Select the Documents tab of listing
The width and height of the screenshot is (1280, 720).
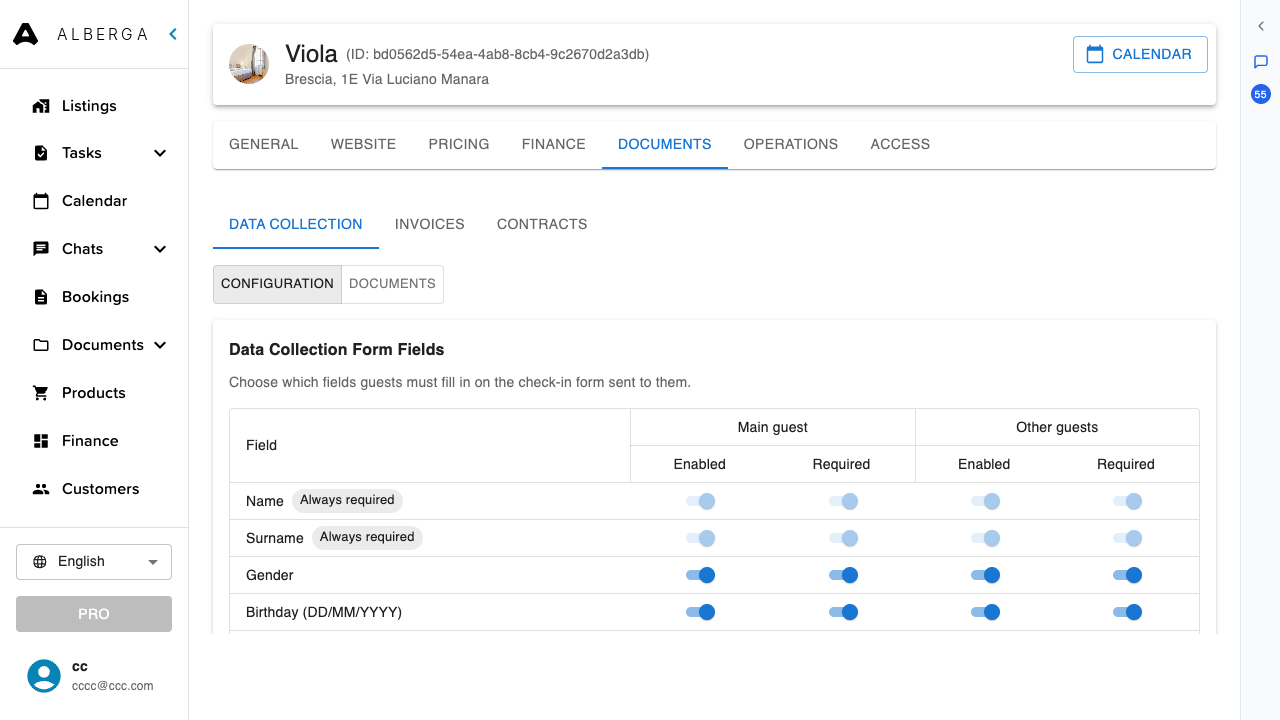pos(665,144)
